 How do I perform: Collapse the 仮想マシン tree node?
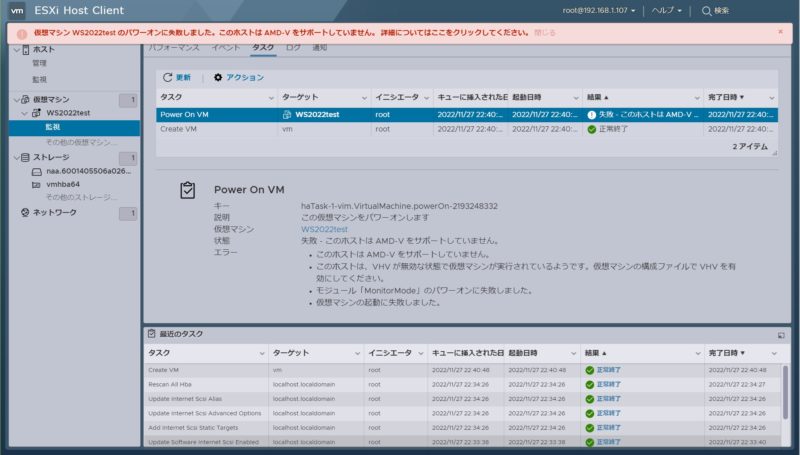point(17,100)
